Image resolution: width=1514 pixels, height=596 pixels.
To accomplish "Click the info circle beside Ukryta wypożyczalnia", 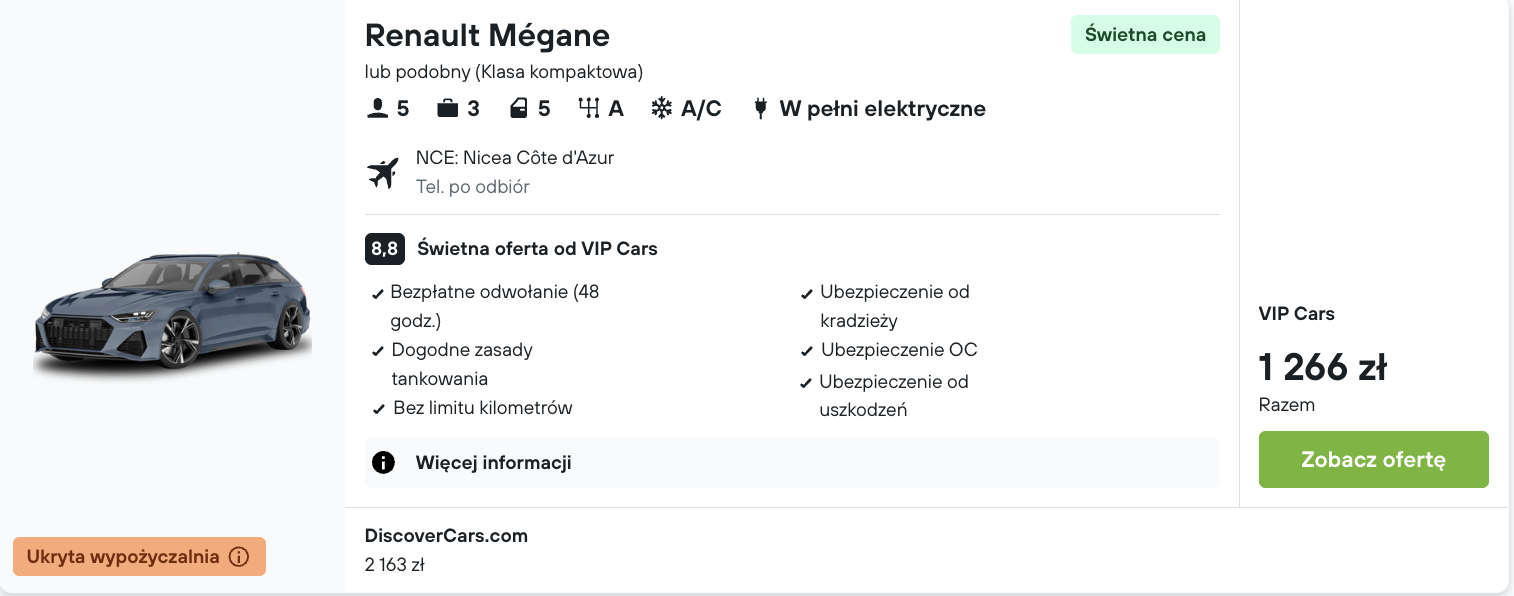I will 239,557.
